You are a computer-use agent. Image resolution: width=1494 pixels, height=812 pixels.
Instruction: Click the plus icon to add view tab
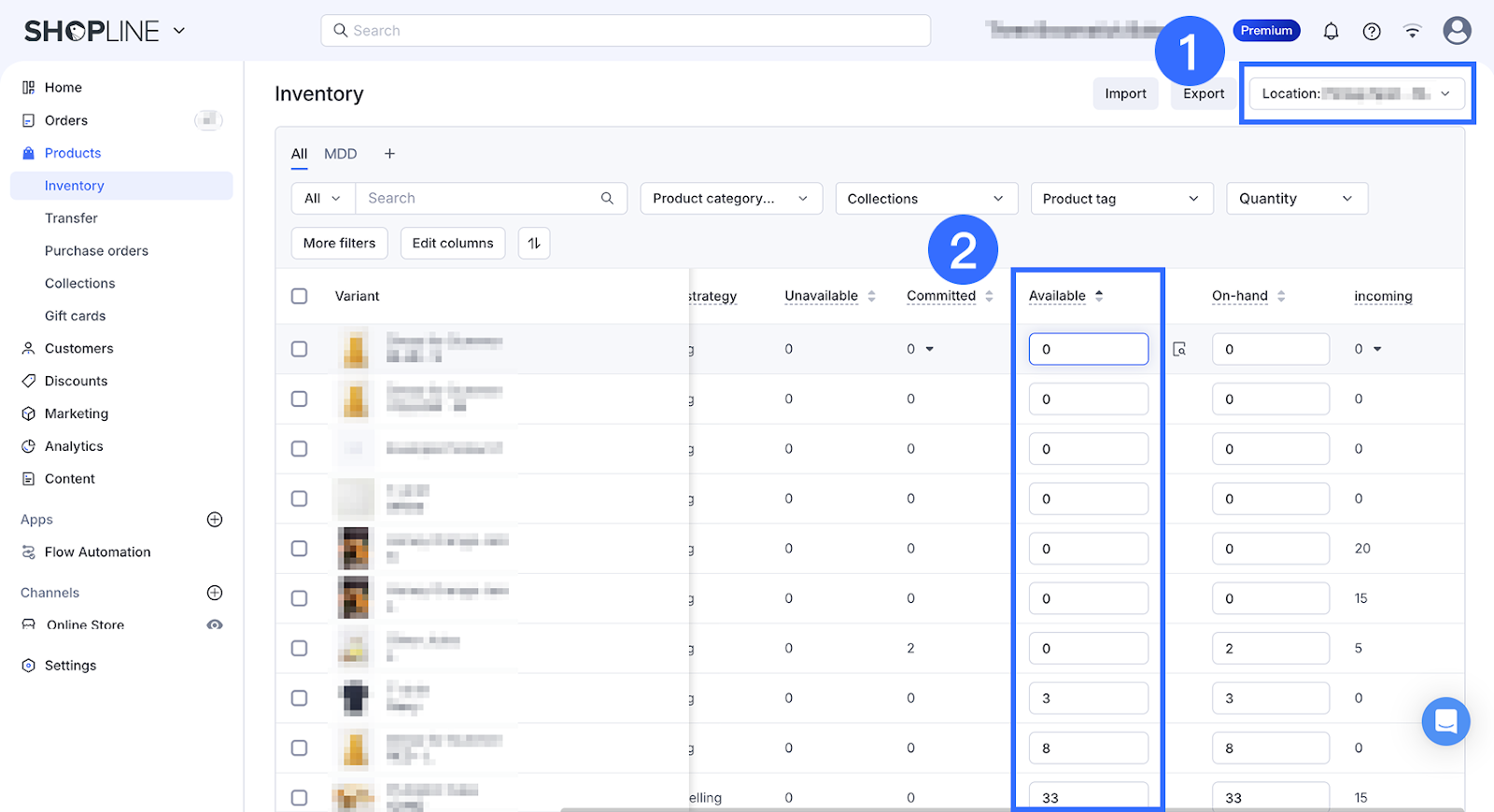389,154
